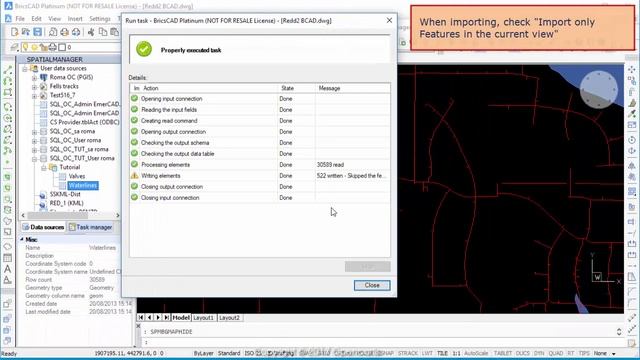The image size is (640, 360).
Task: Jump to last layout tab arrow
Action: [167, 317]
